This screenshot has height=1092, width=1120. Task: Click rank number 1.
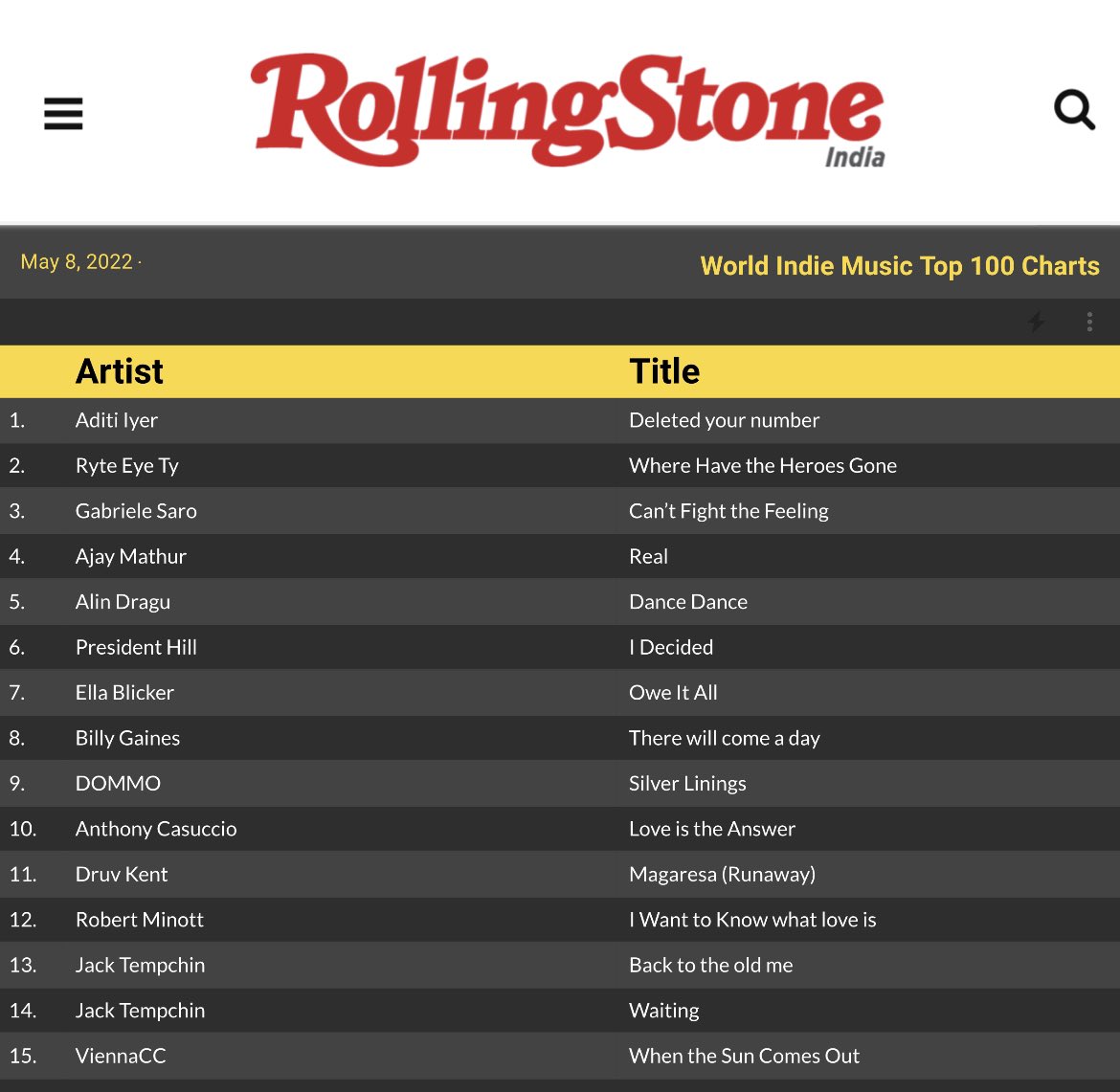tap(17, 420)
